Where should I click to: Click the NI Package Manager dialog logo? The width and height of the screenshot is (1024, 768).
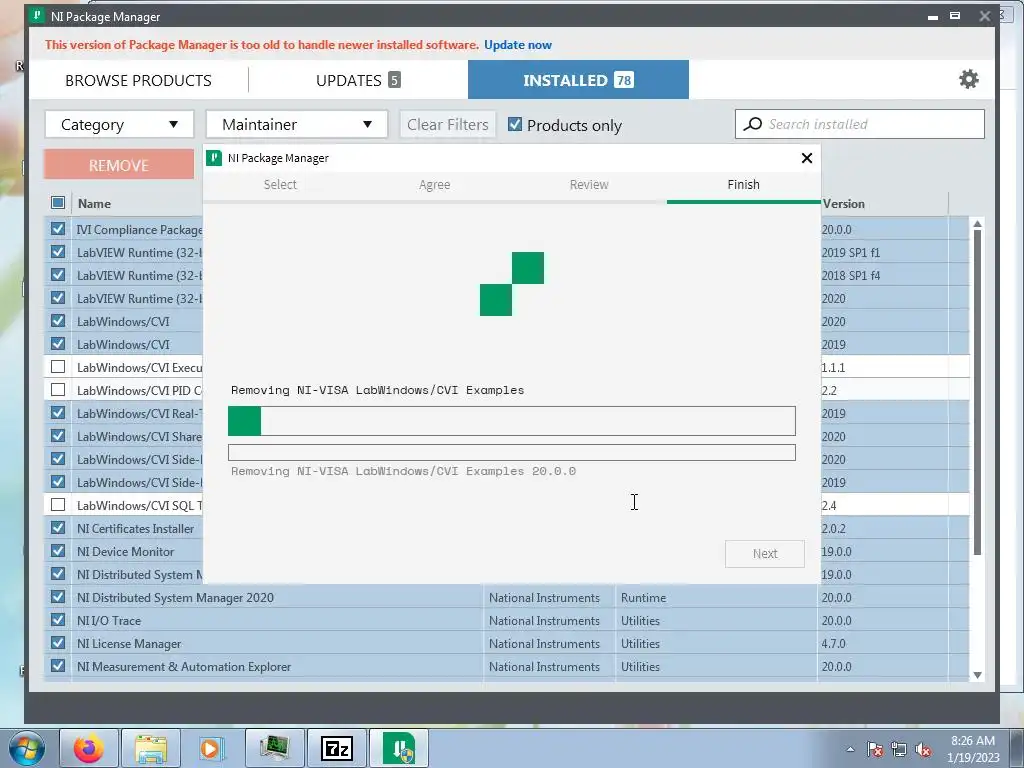click(x=214, y=157)
